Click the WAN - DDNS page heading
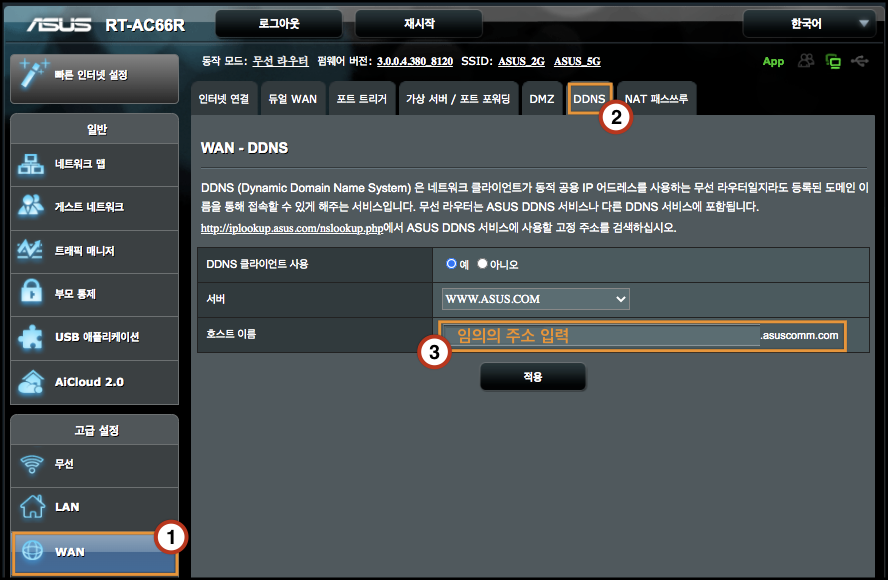Viewport: 888px width, 580px height. [x=244, y=148]
